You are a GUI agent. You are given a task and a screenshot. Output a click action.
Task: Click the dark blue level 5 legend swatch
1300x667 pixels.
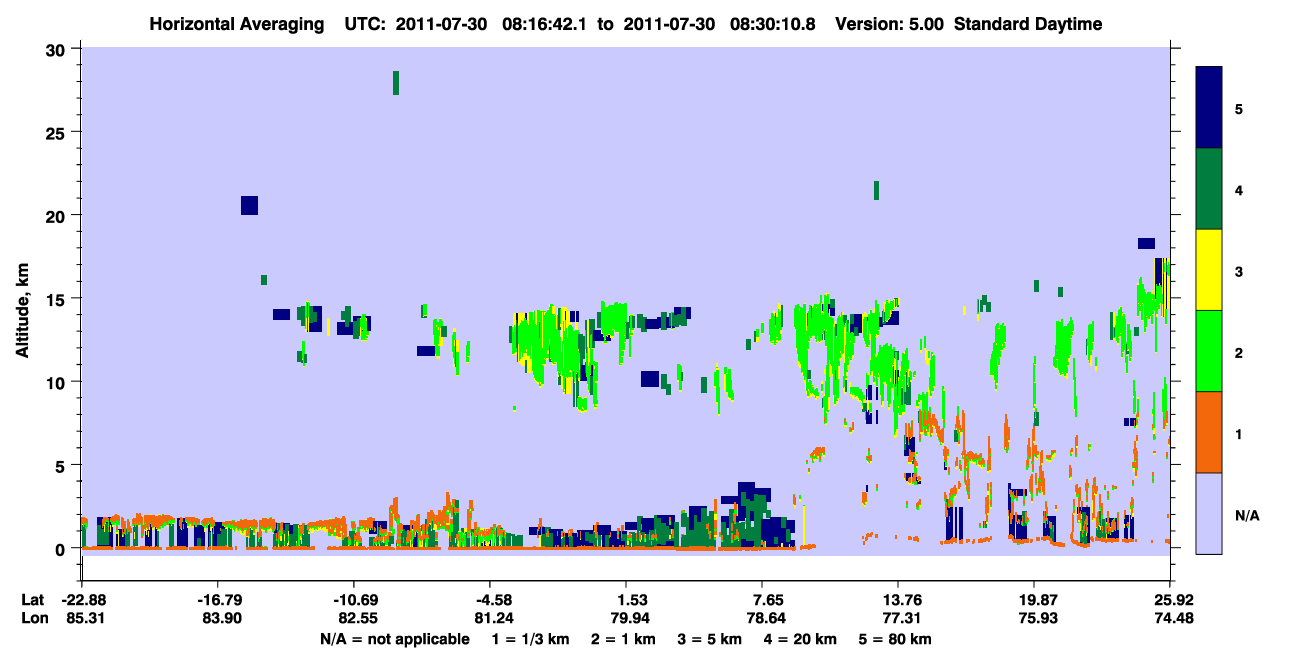coord(1209,108)
